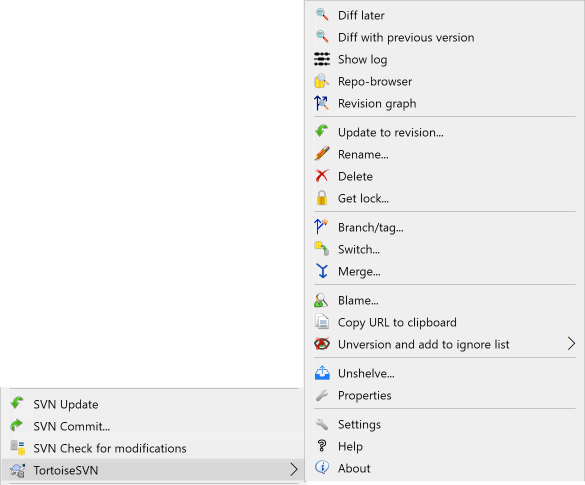Click the SVN Update green arrow icon
This screenshot has height=485, width=585.
[17, 403]
